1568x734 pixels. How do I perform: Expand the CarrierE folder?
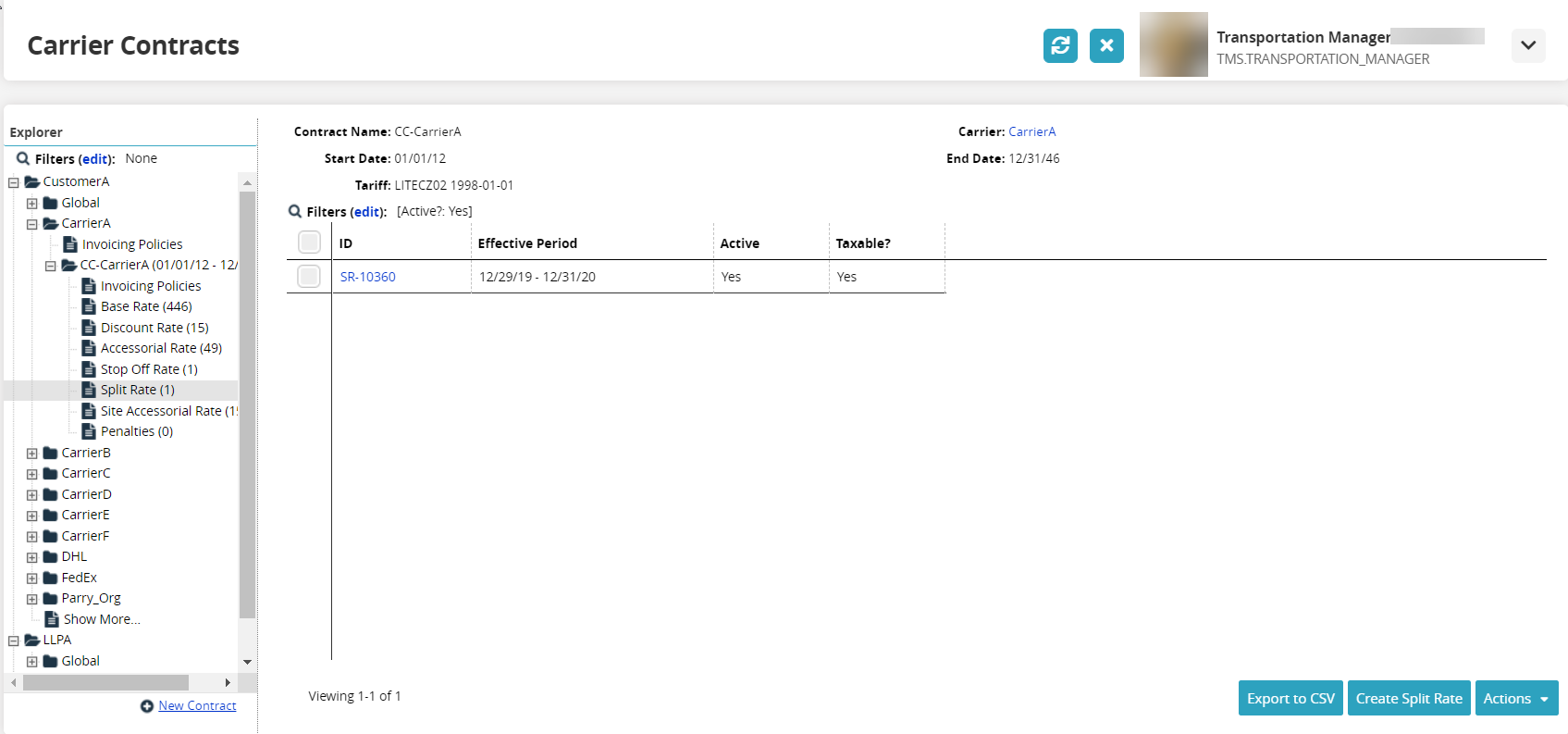(32, 516)
